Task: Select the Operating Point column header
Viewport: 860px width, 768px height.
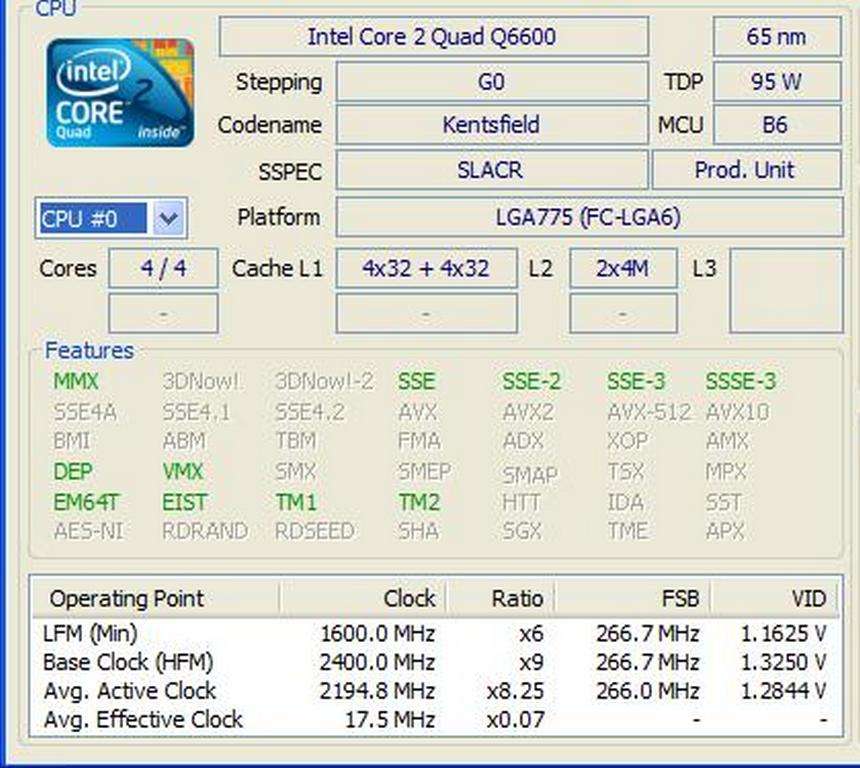Action: [126, 598]
